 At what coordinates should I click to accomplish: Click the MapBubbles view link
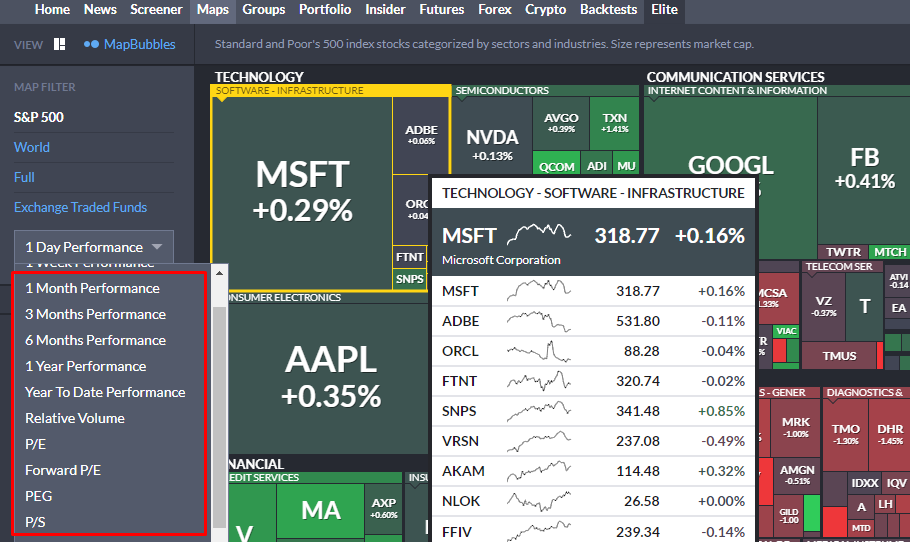(x=139, y=44)
